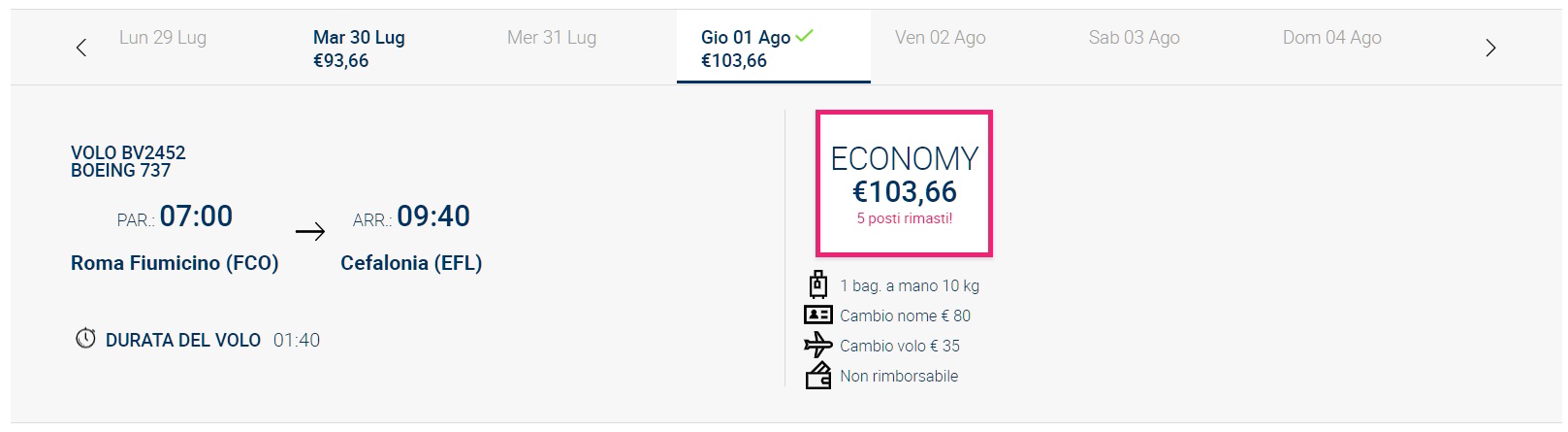Open the Dom 04 Ago date
Viewport: 1568px width, 432px height.
click(x=1331, y=38)
